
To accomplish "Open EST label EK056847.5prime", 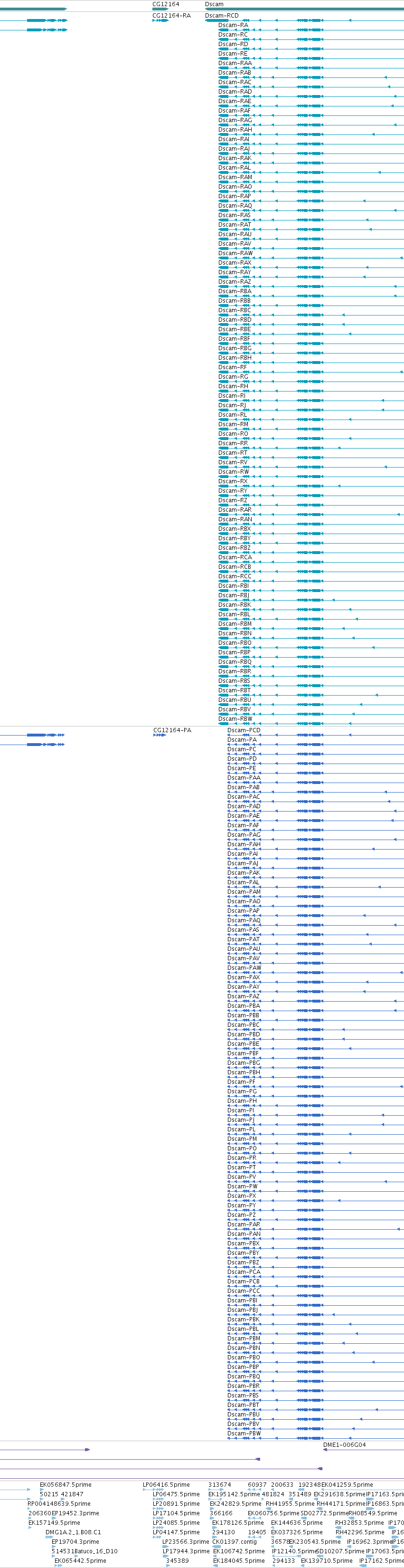I will tap(66, 1485).
